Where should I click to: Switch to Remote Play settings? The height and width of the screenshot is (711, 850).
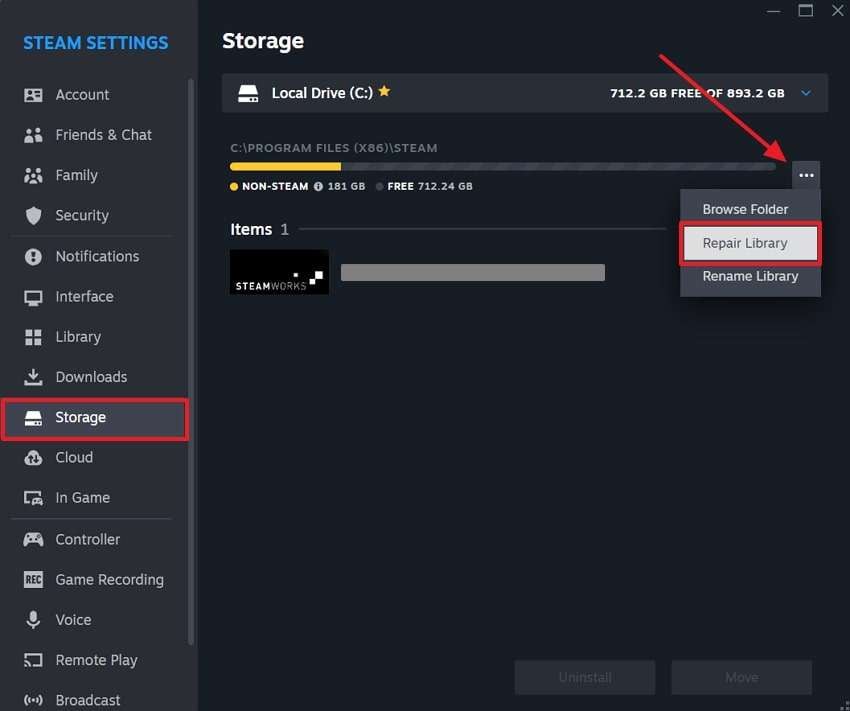95,660
